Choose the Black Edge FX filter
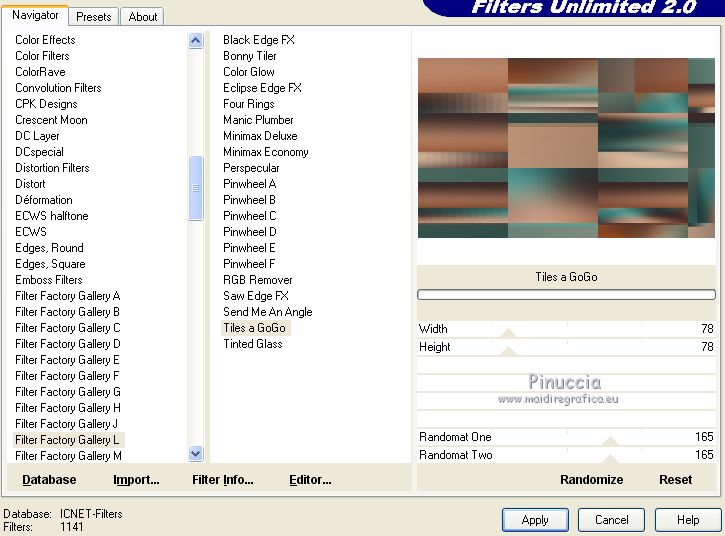This screenshot has width=725, height=536. tap(259, 40)
